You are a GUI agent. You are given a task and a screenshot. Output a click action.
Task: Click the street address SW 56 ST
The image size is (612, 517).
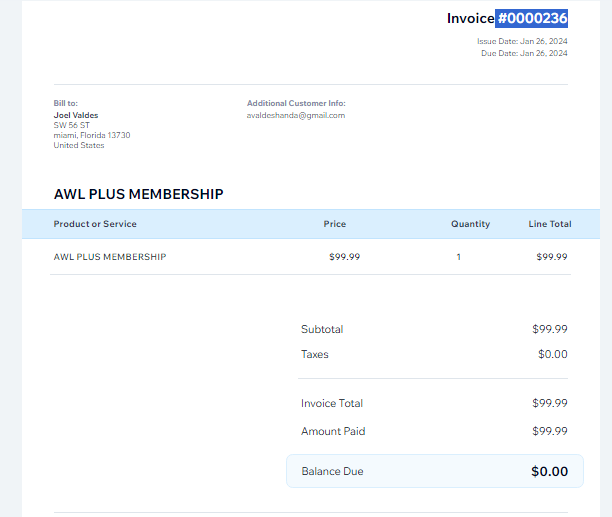point(71,125)
